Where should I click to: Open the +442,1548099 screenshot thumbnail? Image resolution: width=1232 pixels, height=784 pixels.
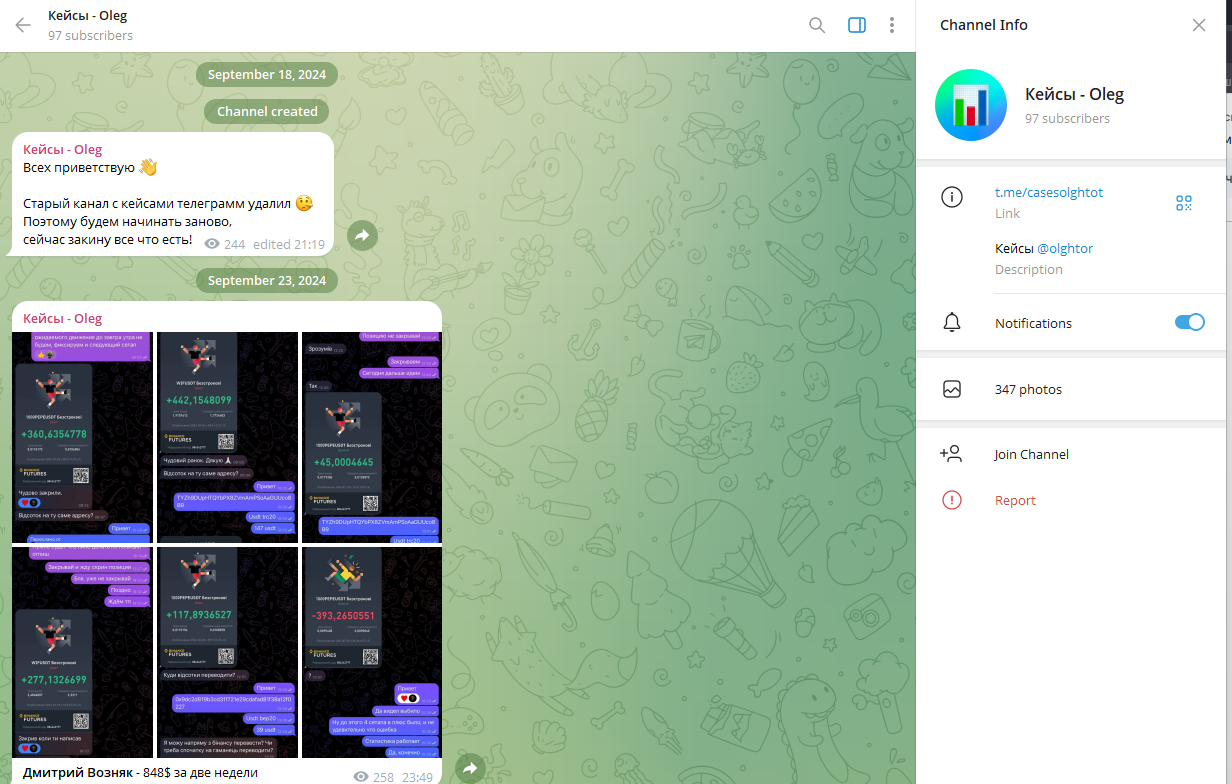pos(227,437)
